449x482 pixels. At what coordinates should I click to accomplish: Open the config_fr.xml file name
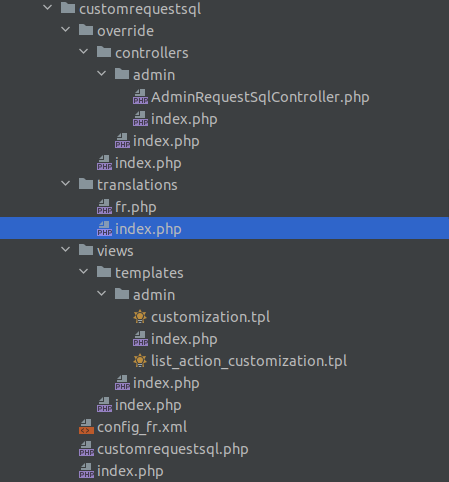[142, 427]
